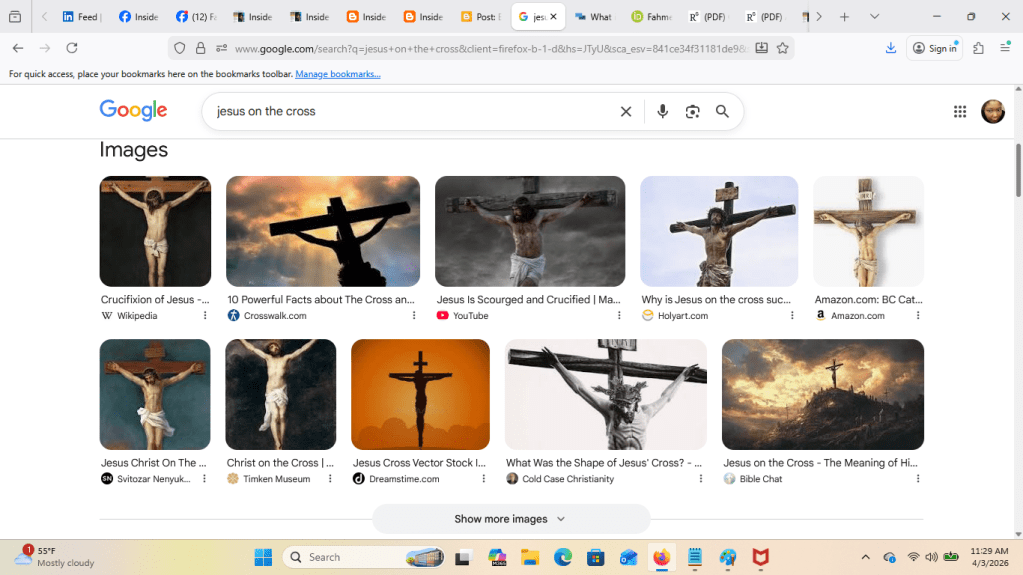Open the weather widget showing 55°F
Viewport: 1023px width, 575px height.
pos(55,557)
